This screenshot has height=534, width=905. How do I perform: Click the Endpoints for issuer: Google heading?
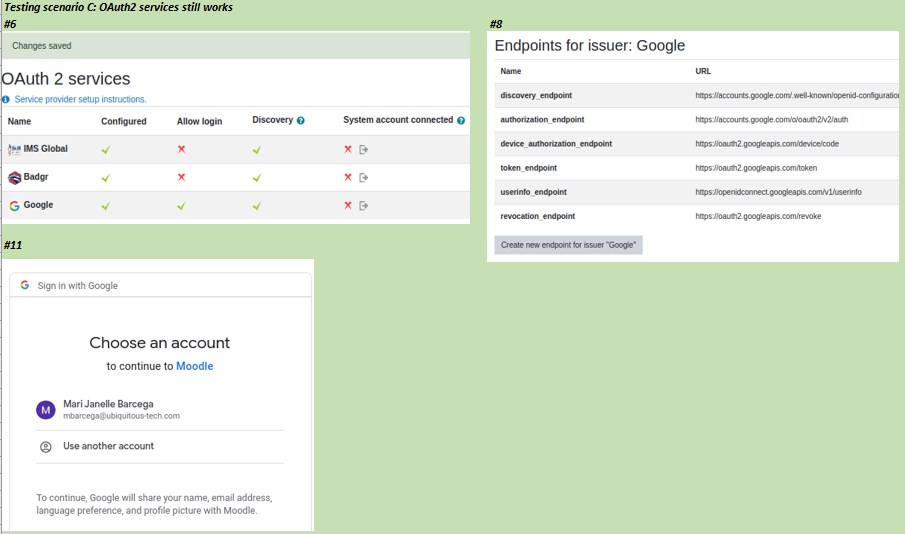[590, 46]
